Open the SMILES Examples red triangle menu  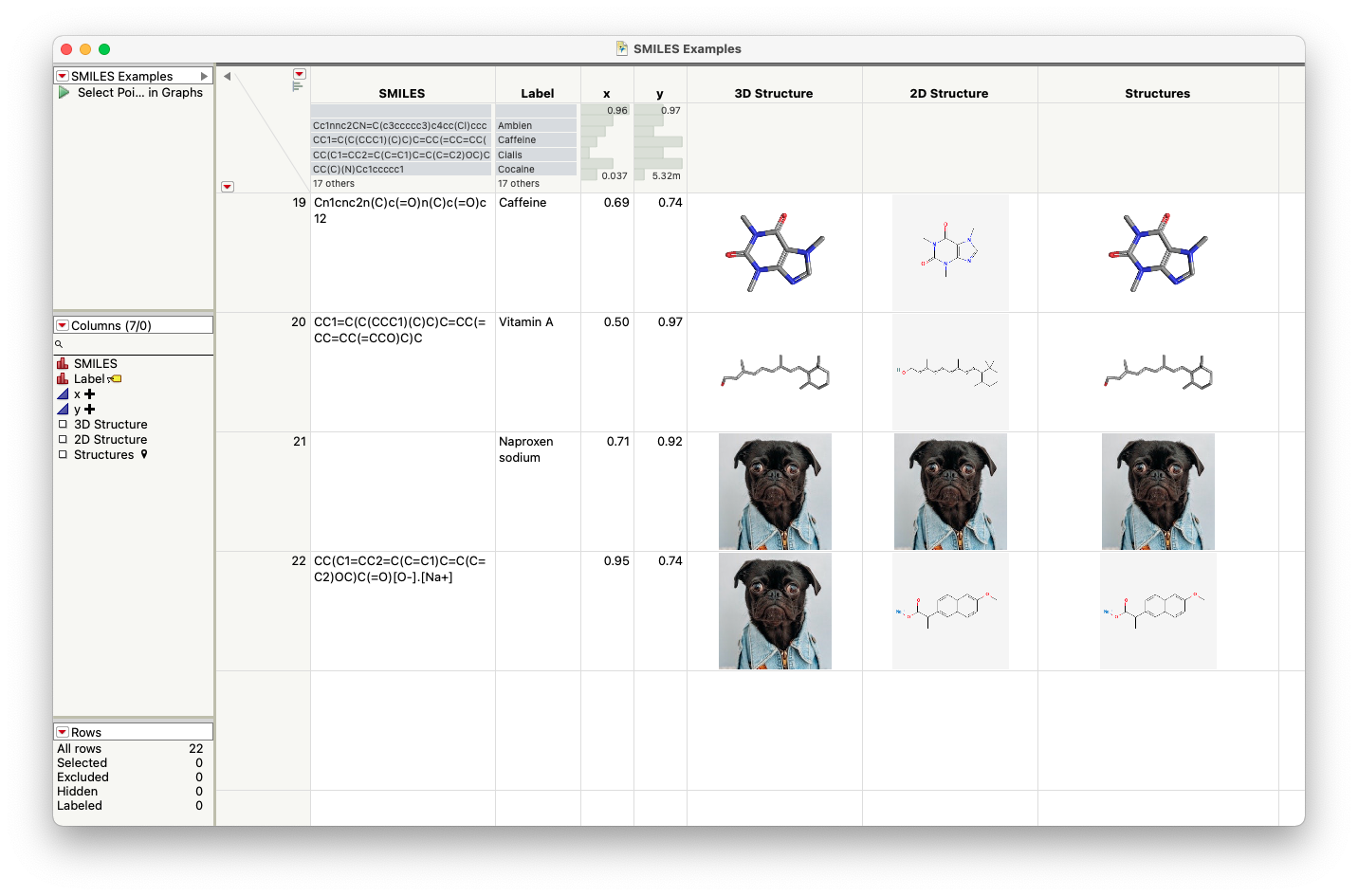point(62,75)
